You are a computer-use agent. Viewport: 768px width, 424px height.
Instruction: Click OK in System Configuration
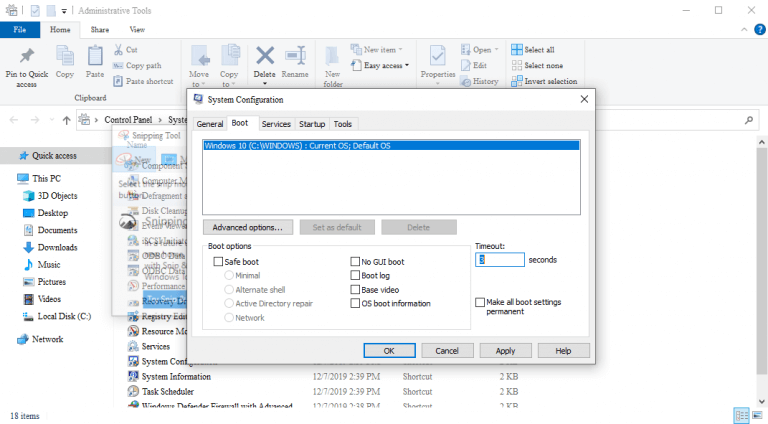tap(389, 351)
